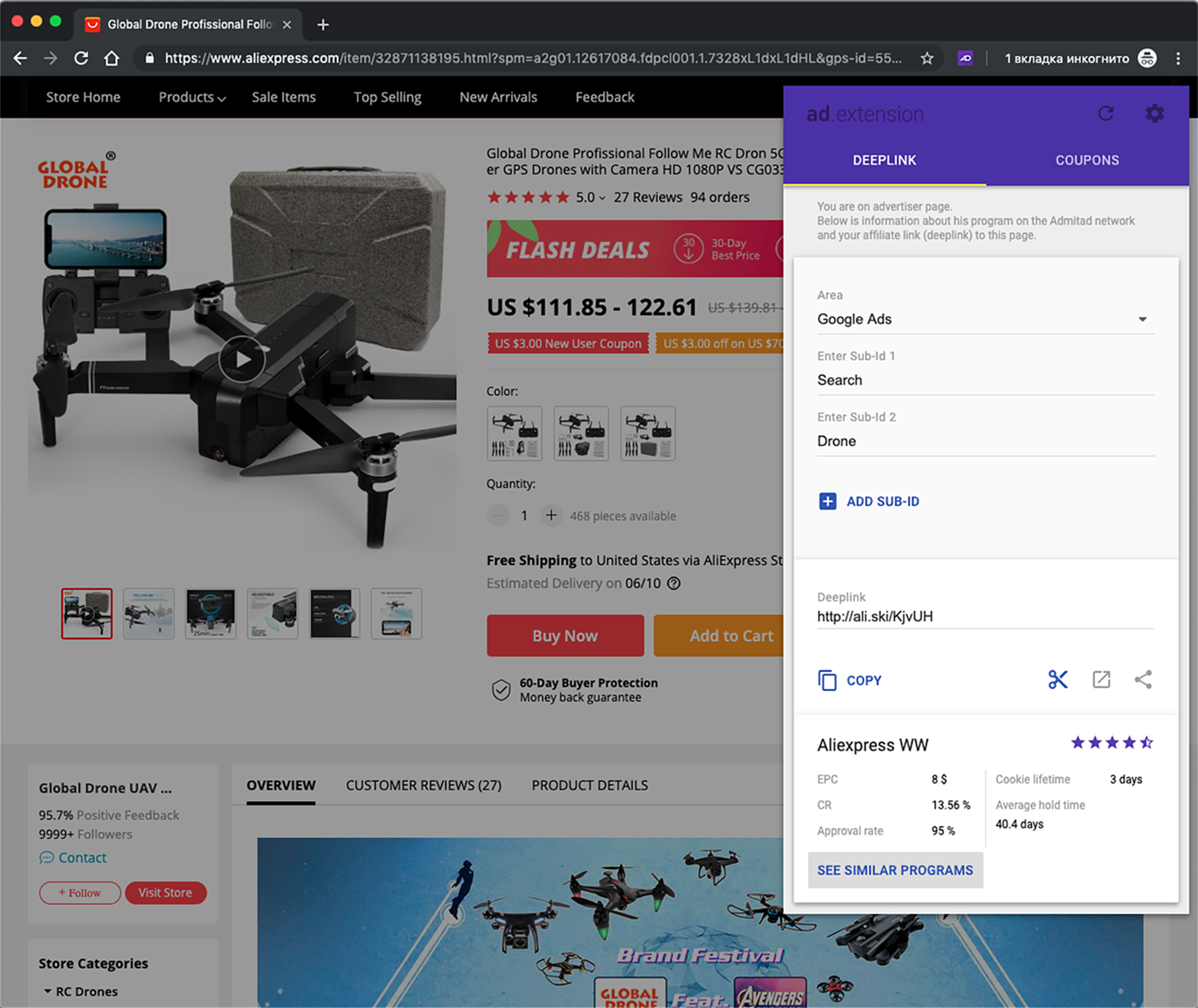Click the Buyer Protection shield icon
1198x1008 pixels.
pos(500,690)
